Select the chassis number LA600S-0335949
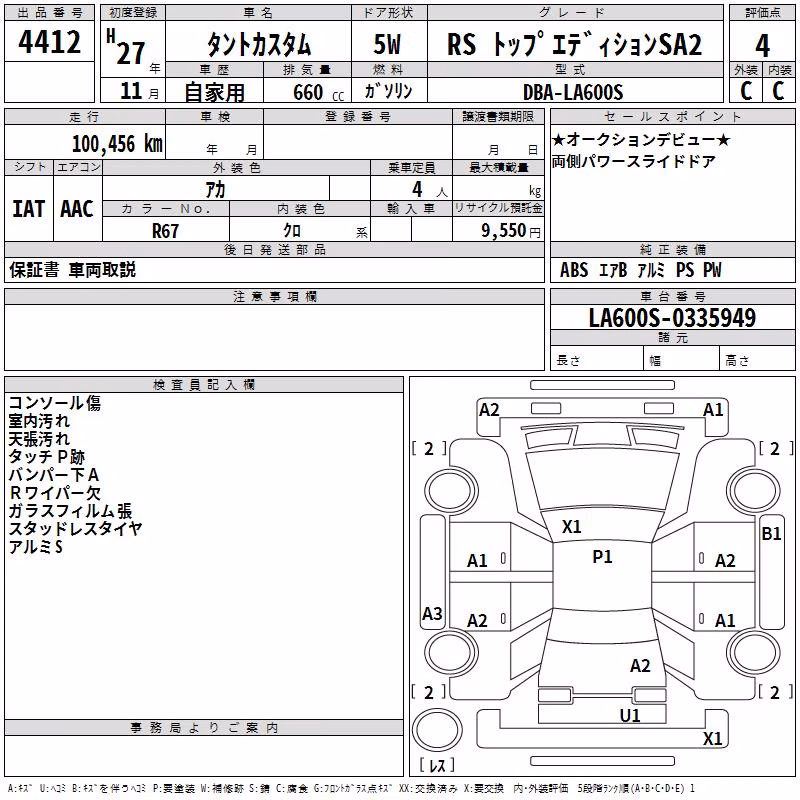This screenshot has height=800, width=800. (672, 318)
